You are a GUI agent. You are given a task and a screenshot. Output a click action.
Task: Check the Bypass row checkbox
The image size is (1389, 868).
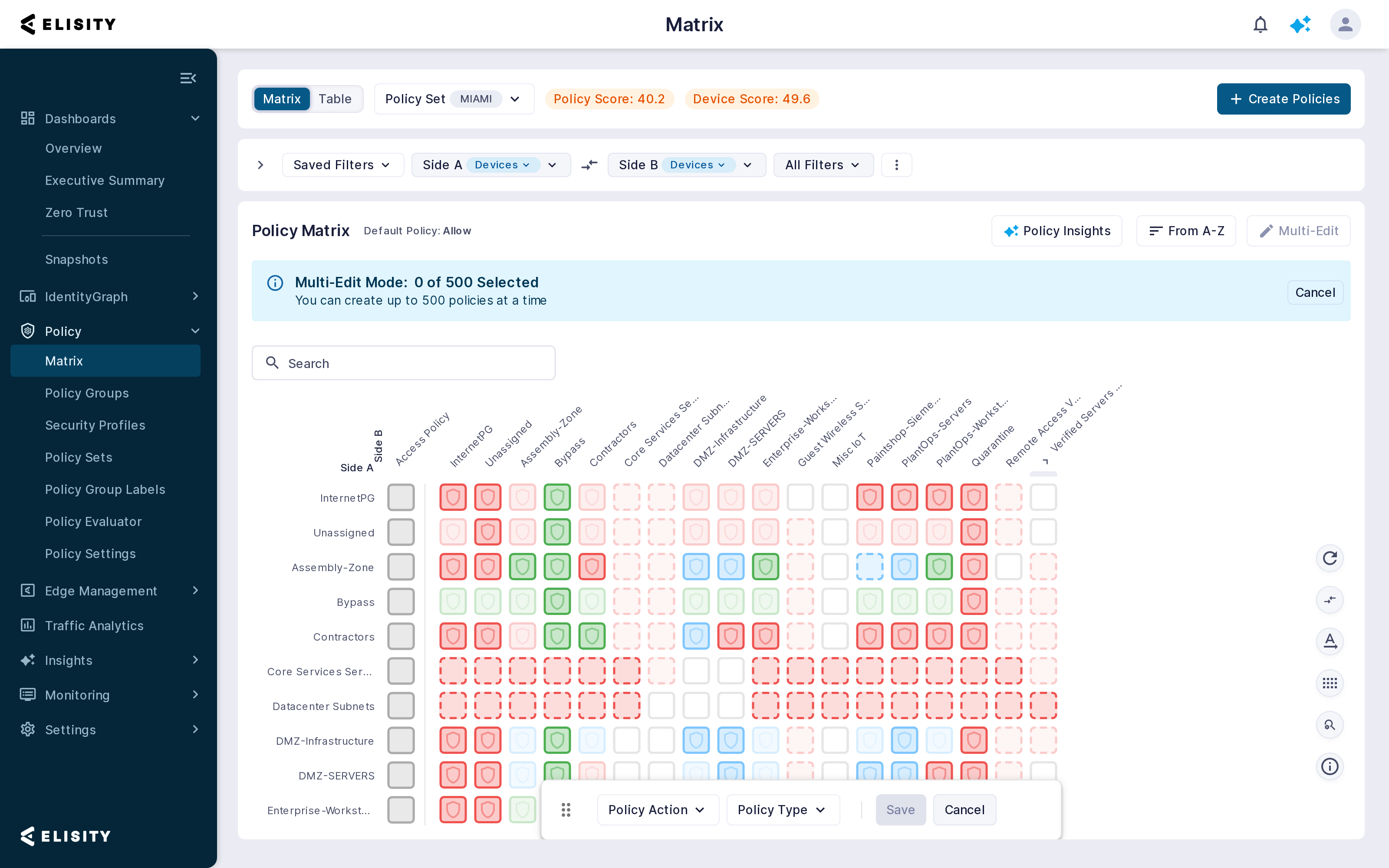[x=401, y=602]
